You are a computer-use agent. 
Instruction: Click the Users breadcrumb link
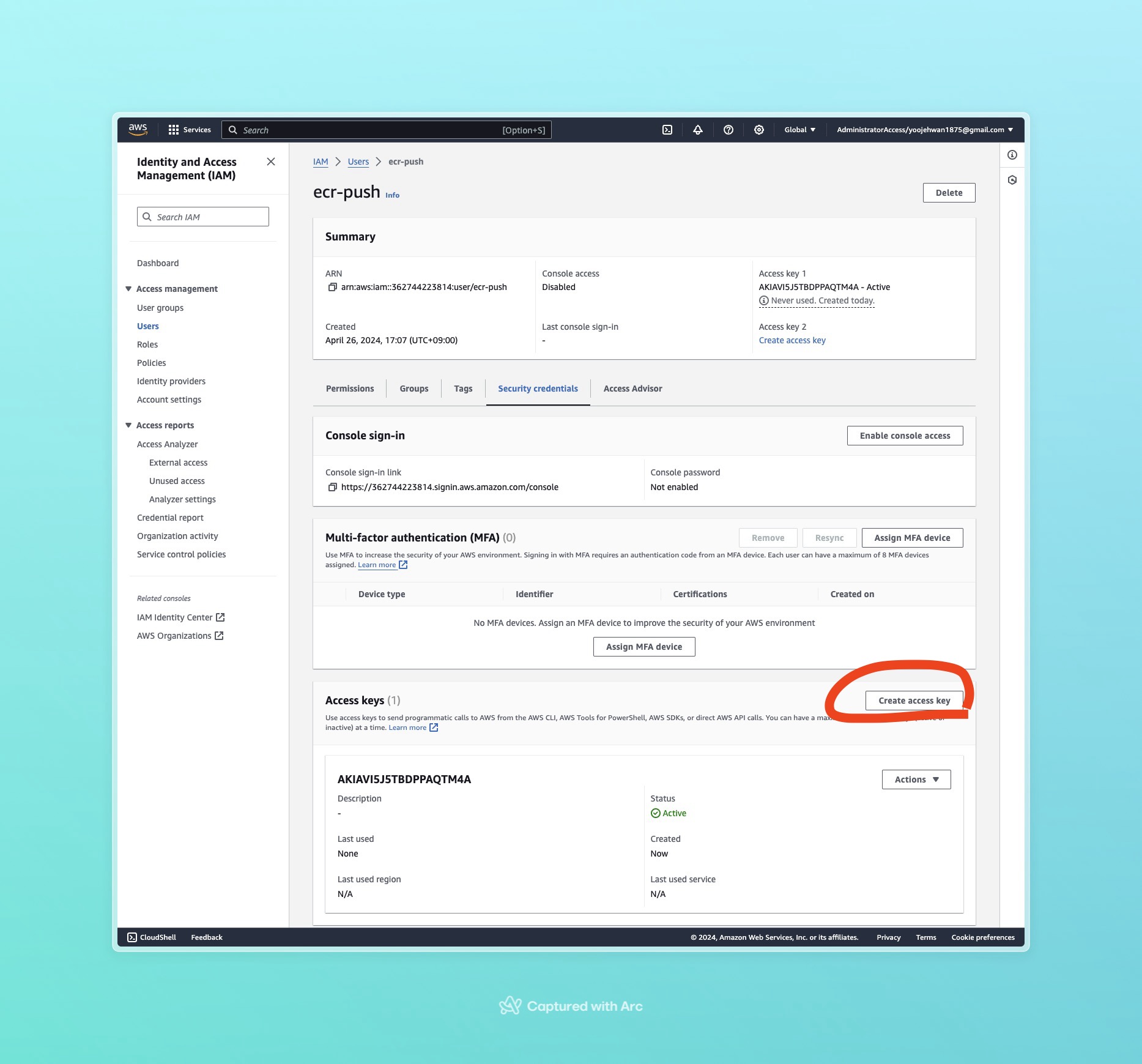tap(358, 162)
